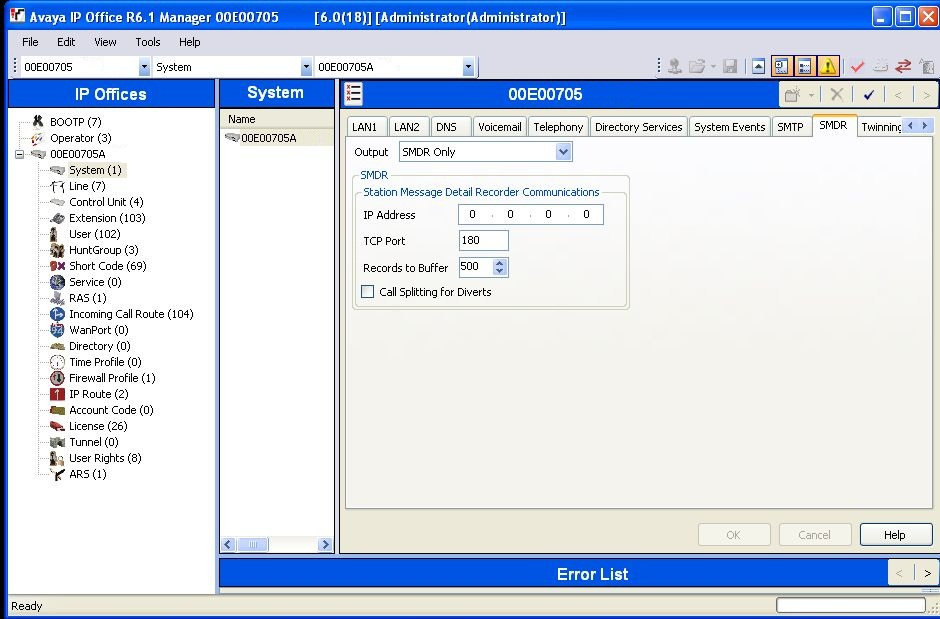
Task: Toggle the show/hide error pane warning icon
Action: click(x=828, y=67)
